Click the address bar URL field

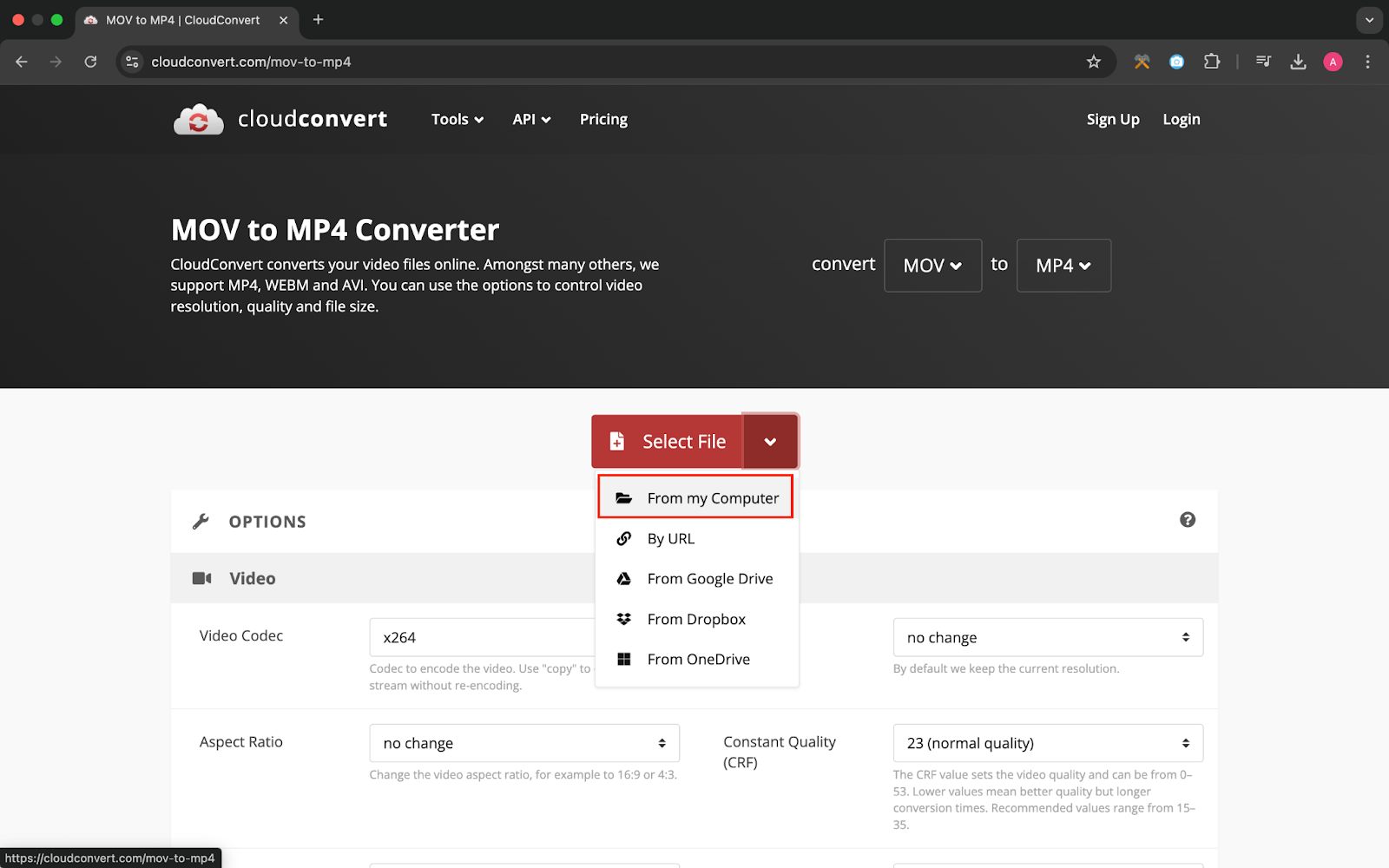tap(608, 62)
